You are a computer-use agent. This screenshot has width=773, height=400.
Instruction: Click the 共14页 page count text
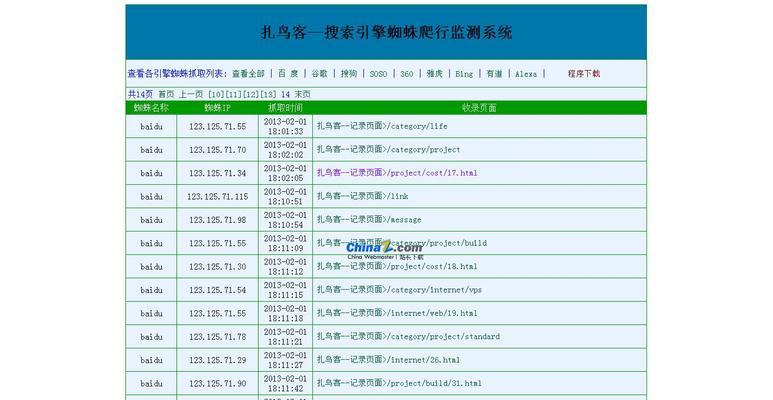pyautogui.click(x=141, y=94)
